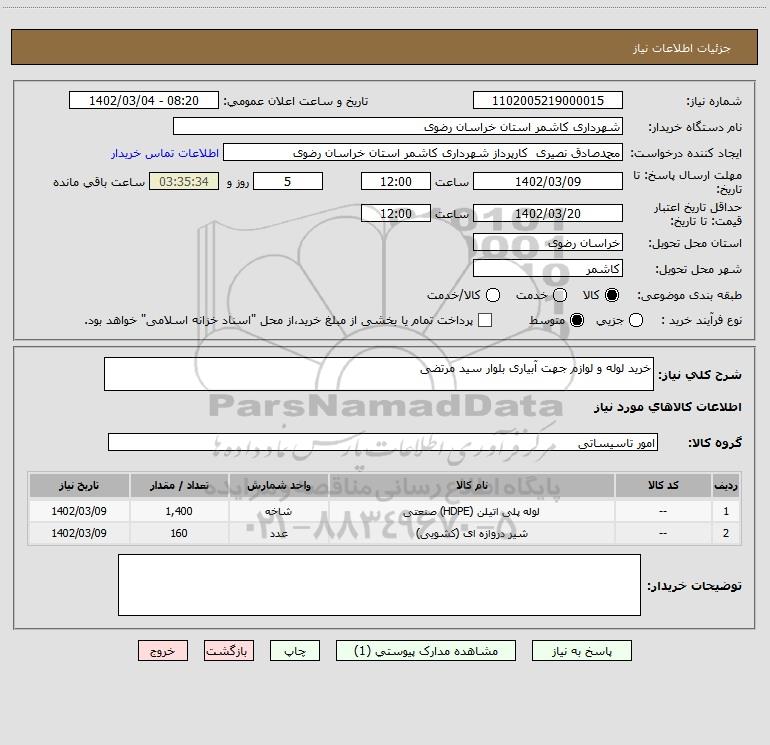Click the کد کالا column header
This screenshot has width=770, height=745.
coord(663,485)
